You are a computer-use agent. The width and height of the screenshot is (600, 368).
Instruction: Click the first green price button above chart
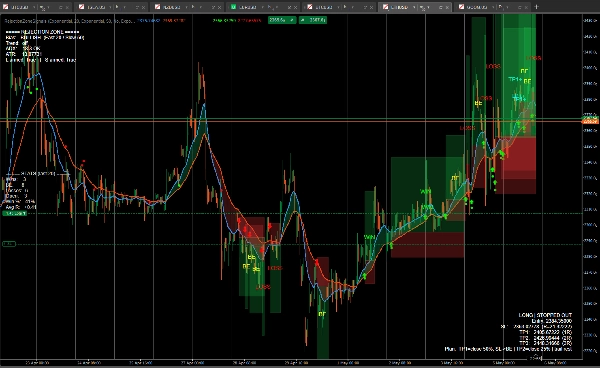pyautogui.click(x=282, y=20)
